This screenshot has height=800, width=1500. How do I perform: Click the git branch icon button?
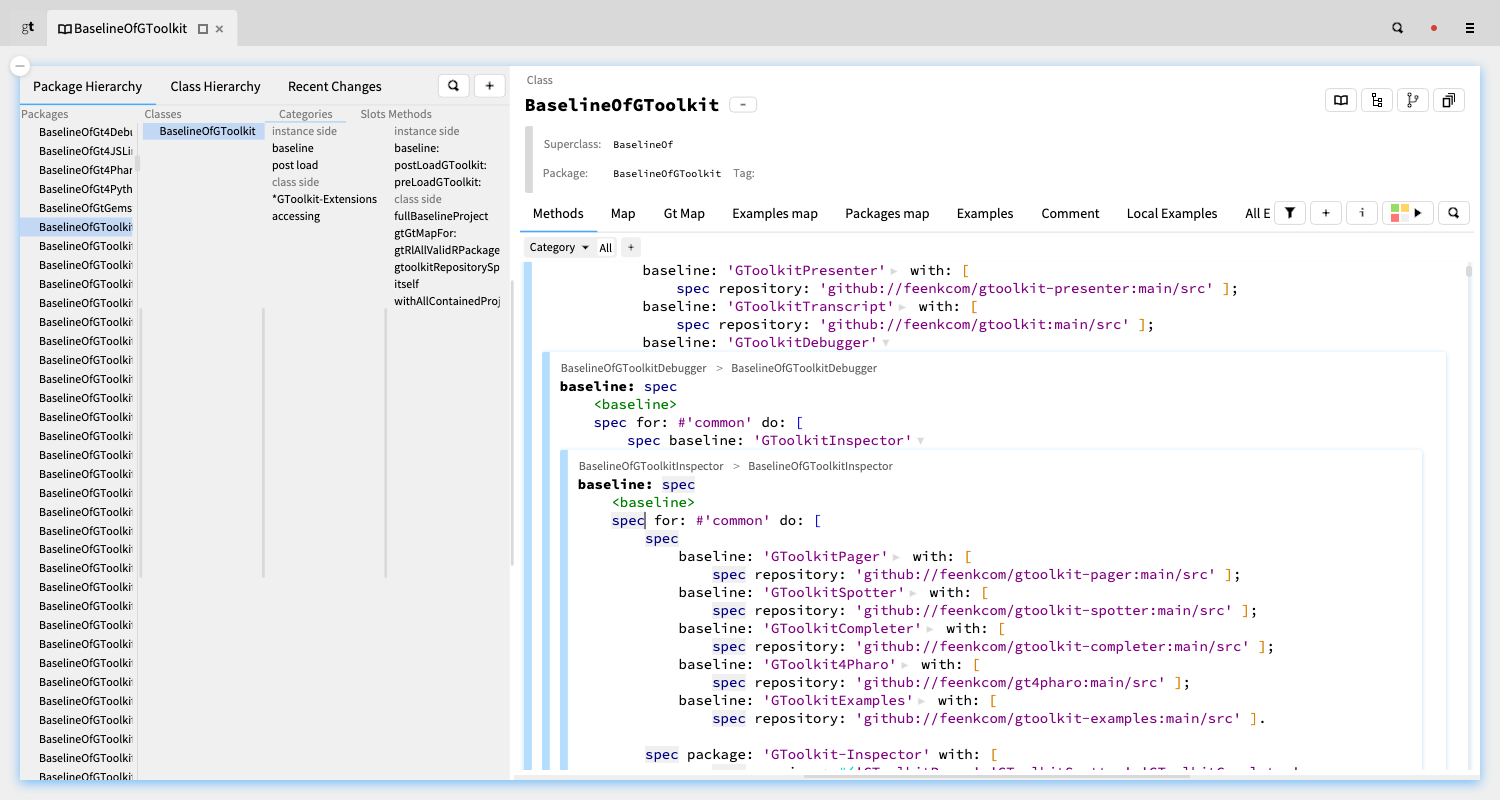(1413, 100)
